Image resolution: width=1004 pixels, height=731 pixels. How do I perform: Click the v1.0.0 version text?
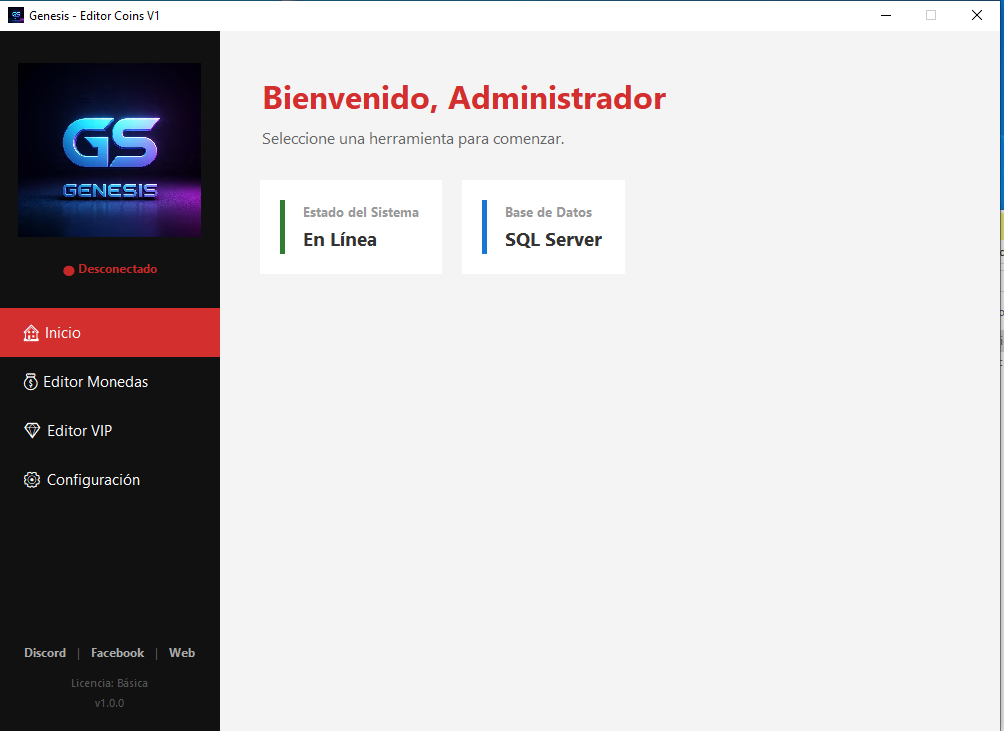[109, 703]
